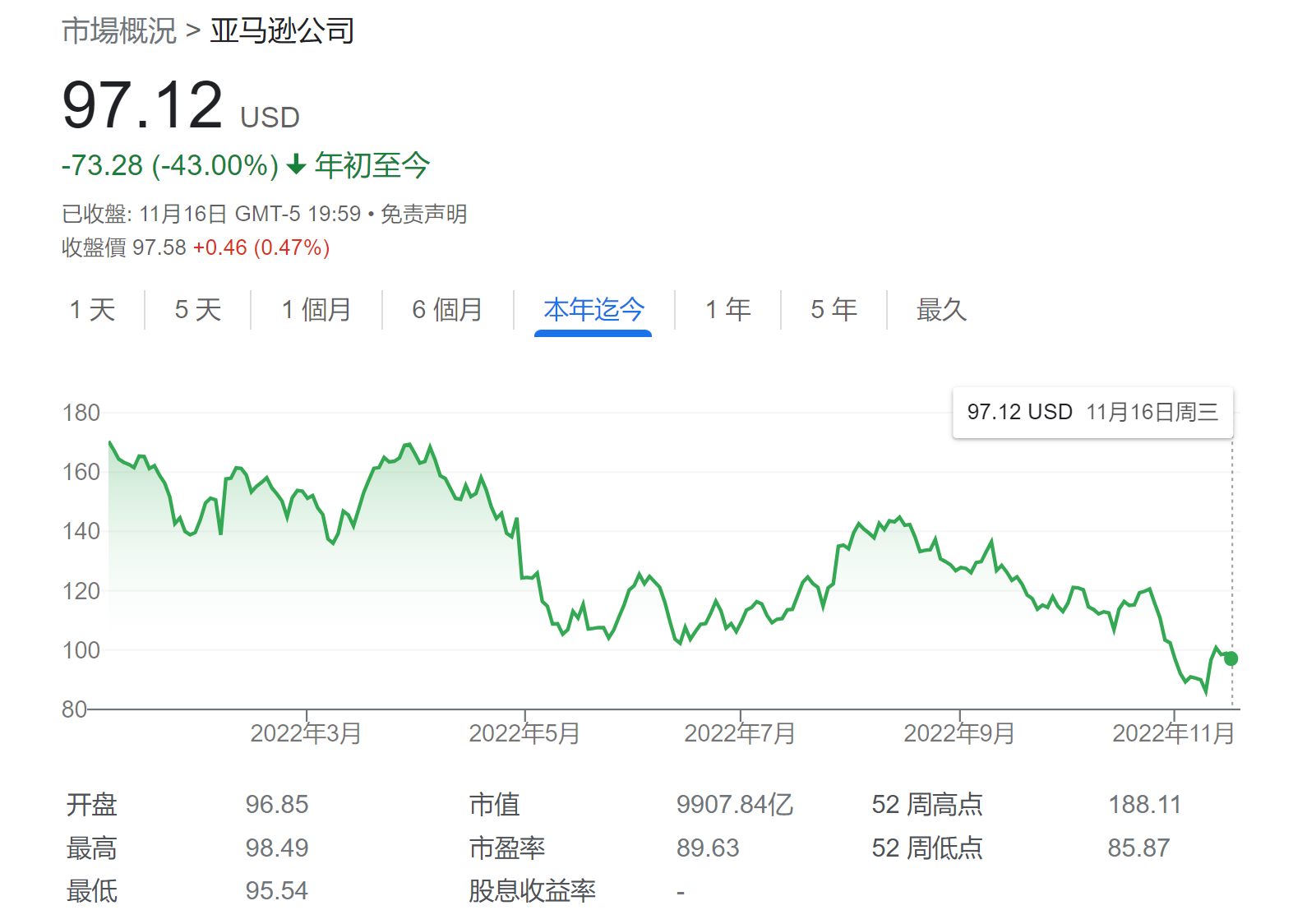Click the 52 周低点 value 85.87
This screenshot has width=1293, height=924.
pyautogui.click(x=1138, y=848)
